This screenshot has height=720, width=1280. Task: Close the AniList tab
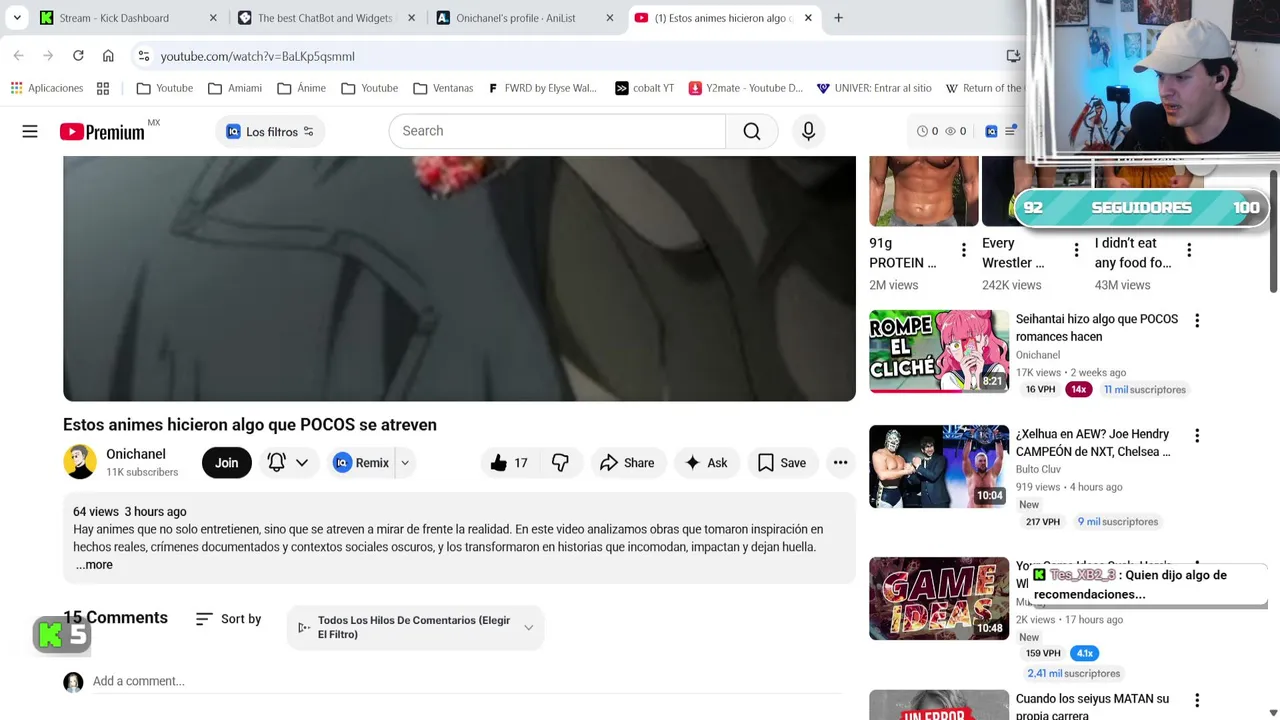(x=610, y=18)
